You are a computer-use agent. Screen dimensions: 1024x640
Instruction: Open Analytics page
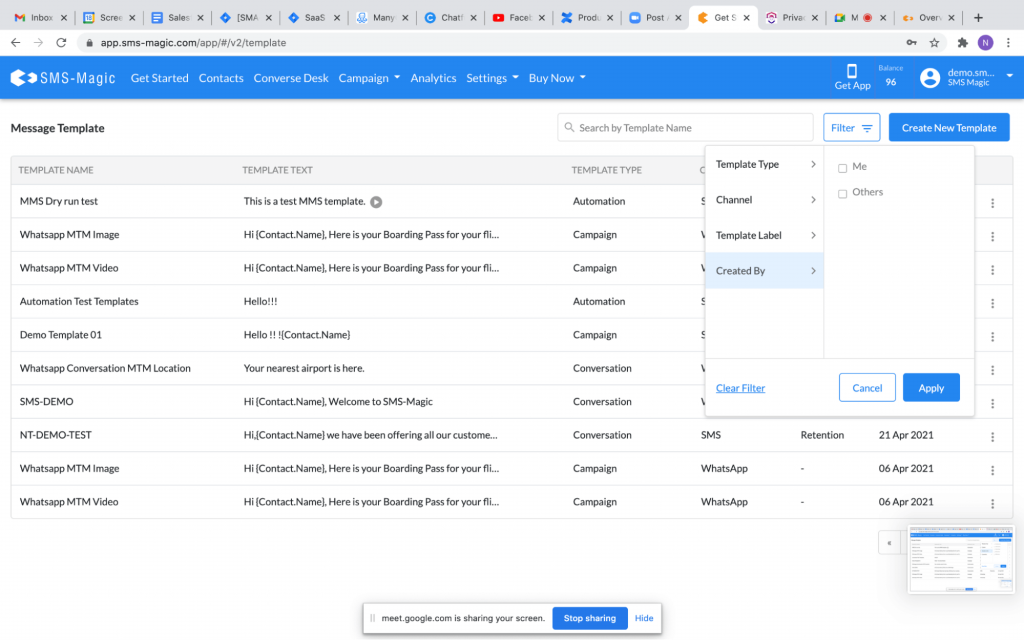(433, 78)
